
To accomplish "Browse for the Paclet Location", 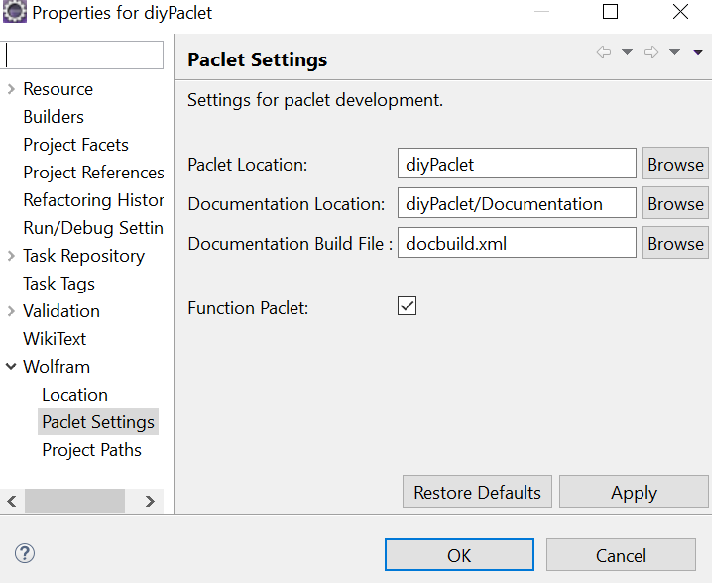I will tap(675, 164).
